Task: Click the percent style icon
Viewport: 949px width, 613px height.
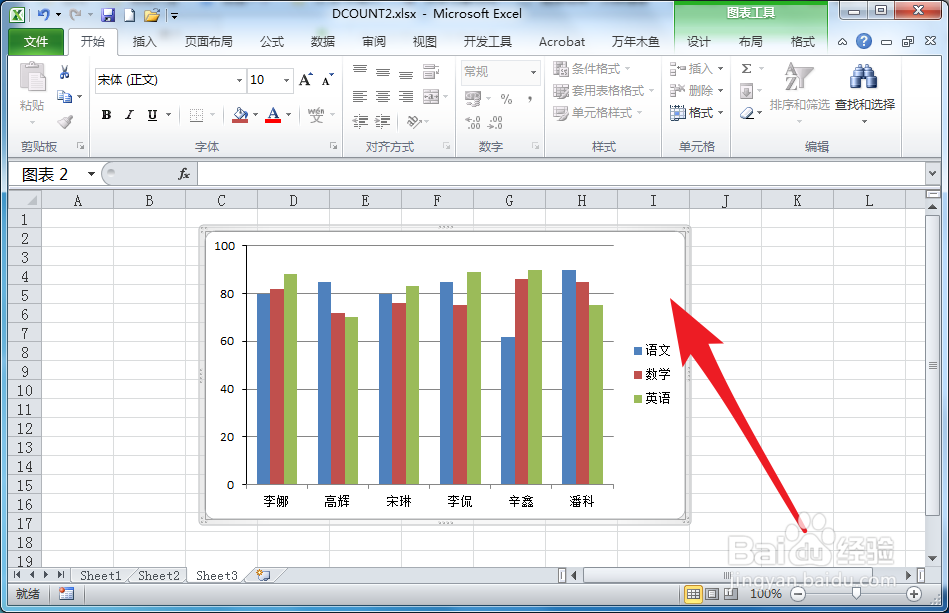Action: click(507, 99)
